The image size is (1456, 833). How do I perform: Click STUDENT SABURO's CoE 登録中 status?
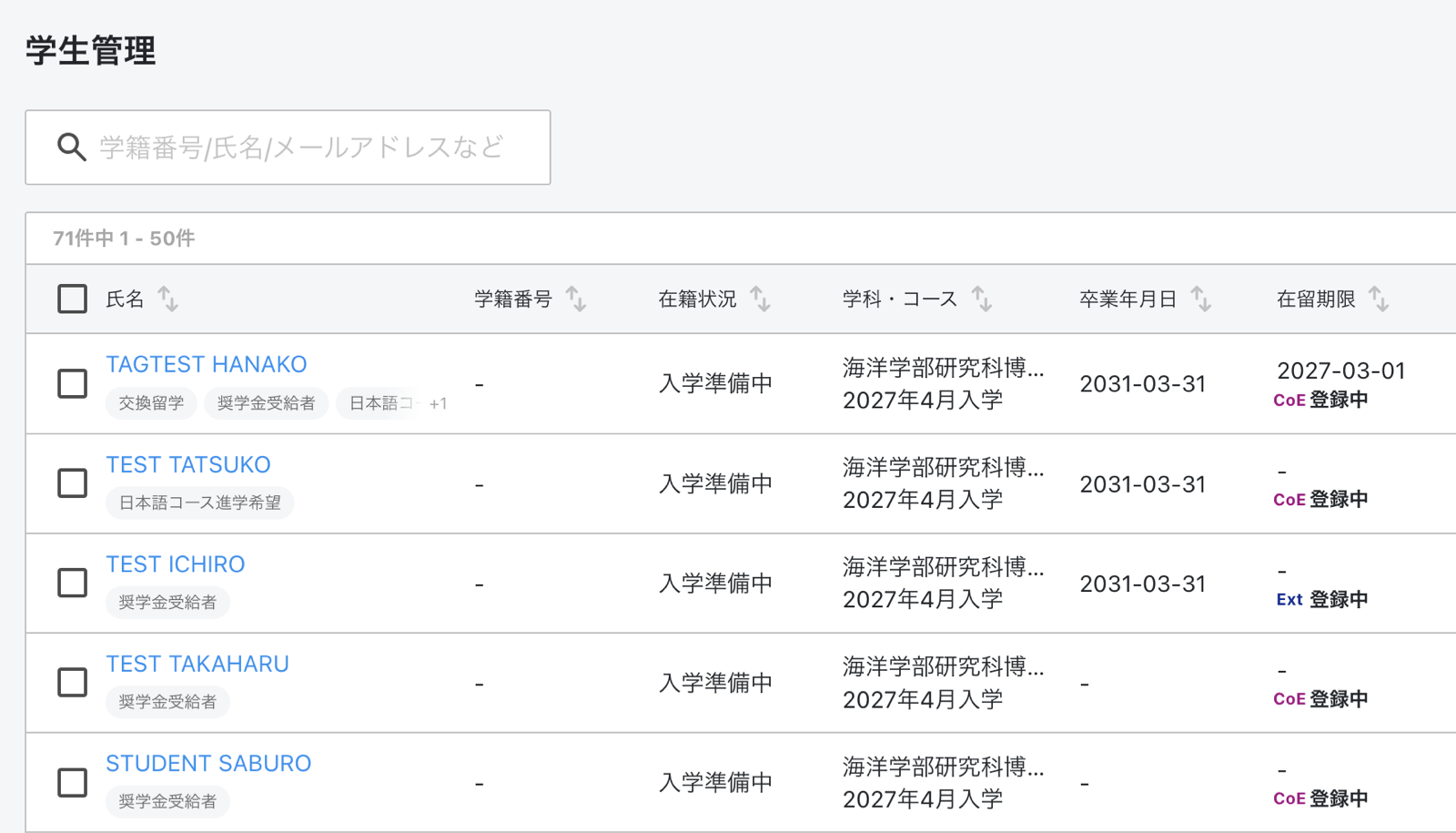point(1320,798)
